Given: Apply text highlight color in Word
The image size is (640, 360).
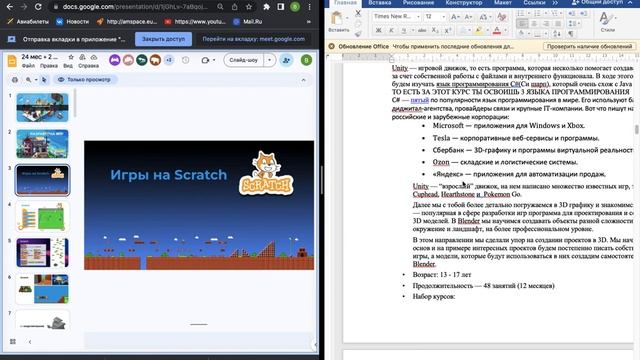Looking at the screenshot, I should (479, 30).
